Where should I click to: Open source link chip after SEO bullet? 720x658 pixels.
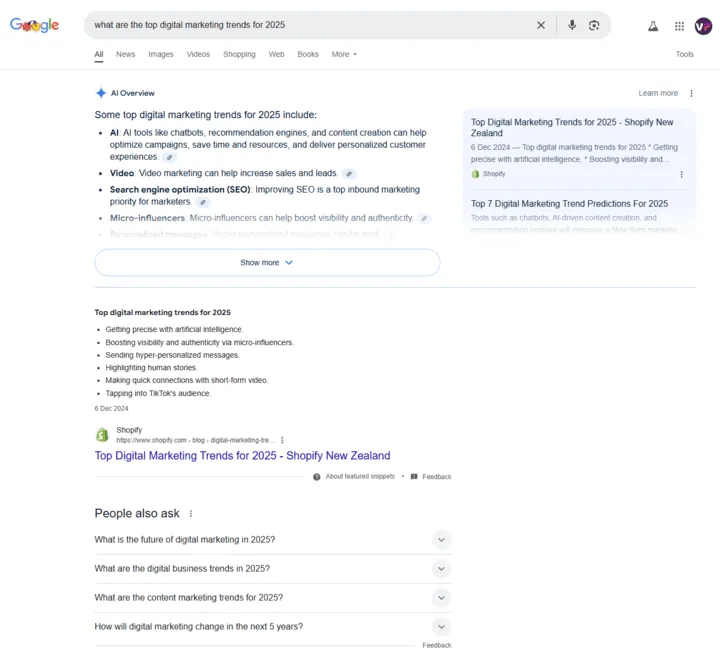(202, 202)
